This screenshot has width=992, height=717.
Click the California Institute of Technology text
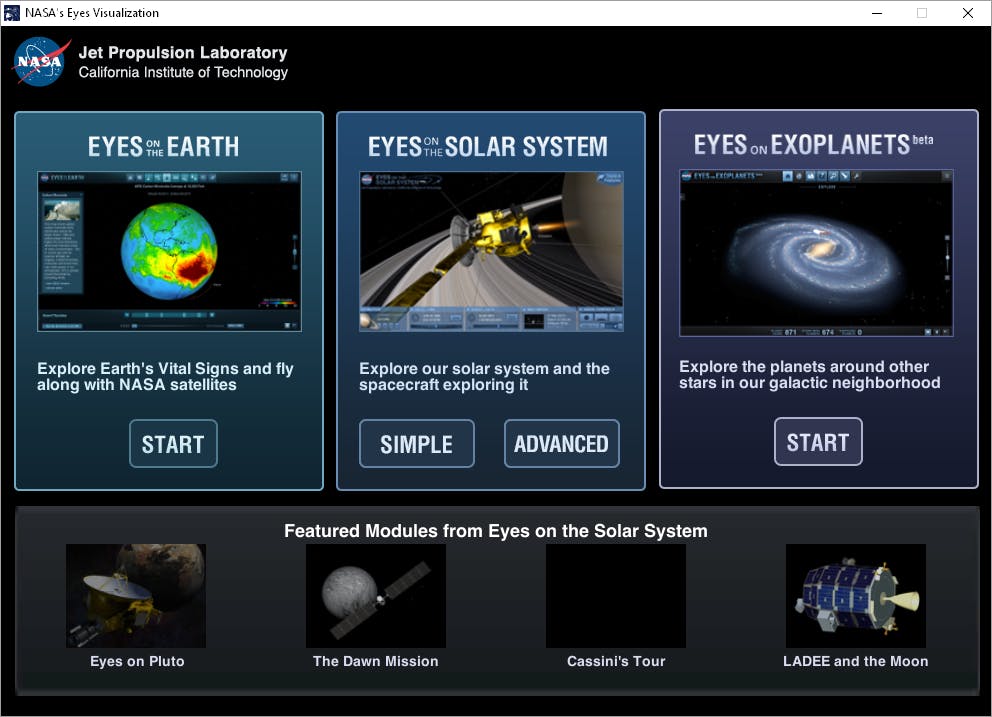coord(183,72)
